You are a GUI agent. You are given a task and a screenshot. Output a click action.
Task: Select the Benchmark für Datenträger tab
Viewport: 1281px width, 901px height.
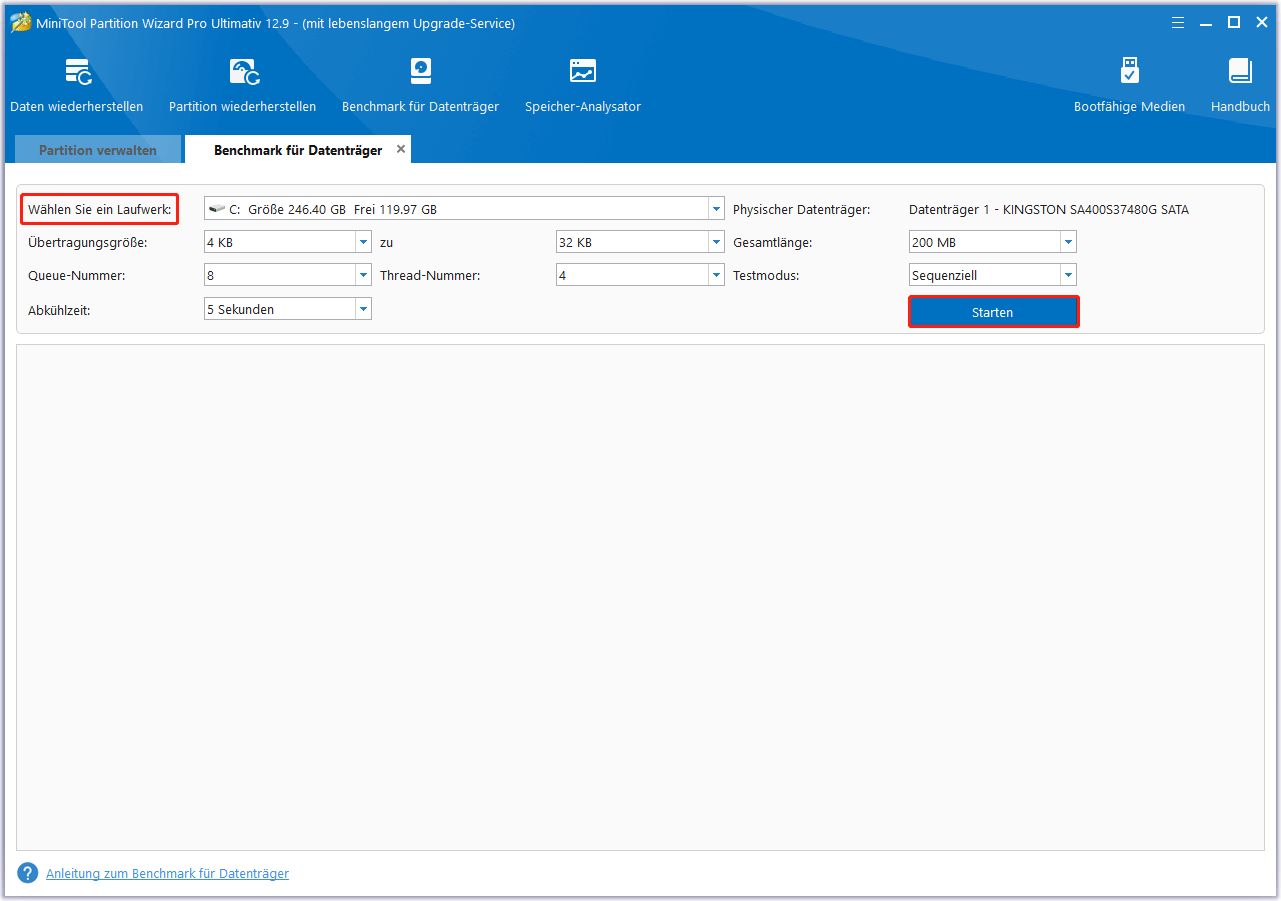(298, 150)
